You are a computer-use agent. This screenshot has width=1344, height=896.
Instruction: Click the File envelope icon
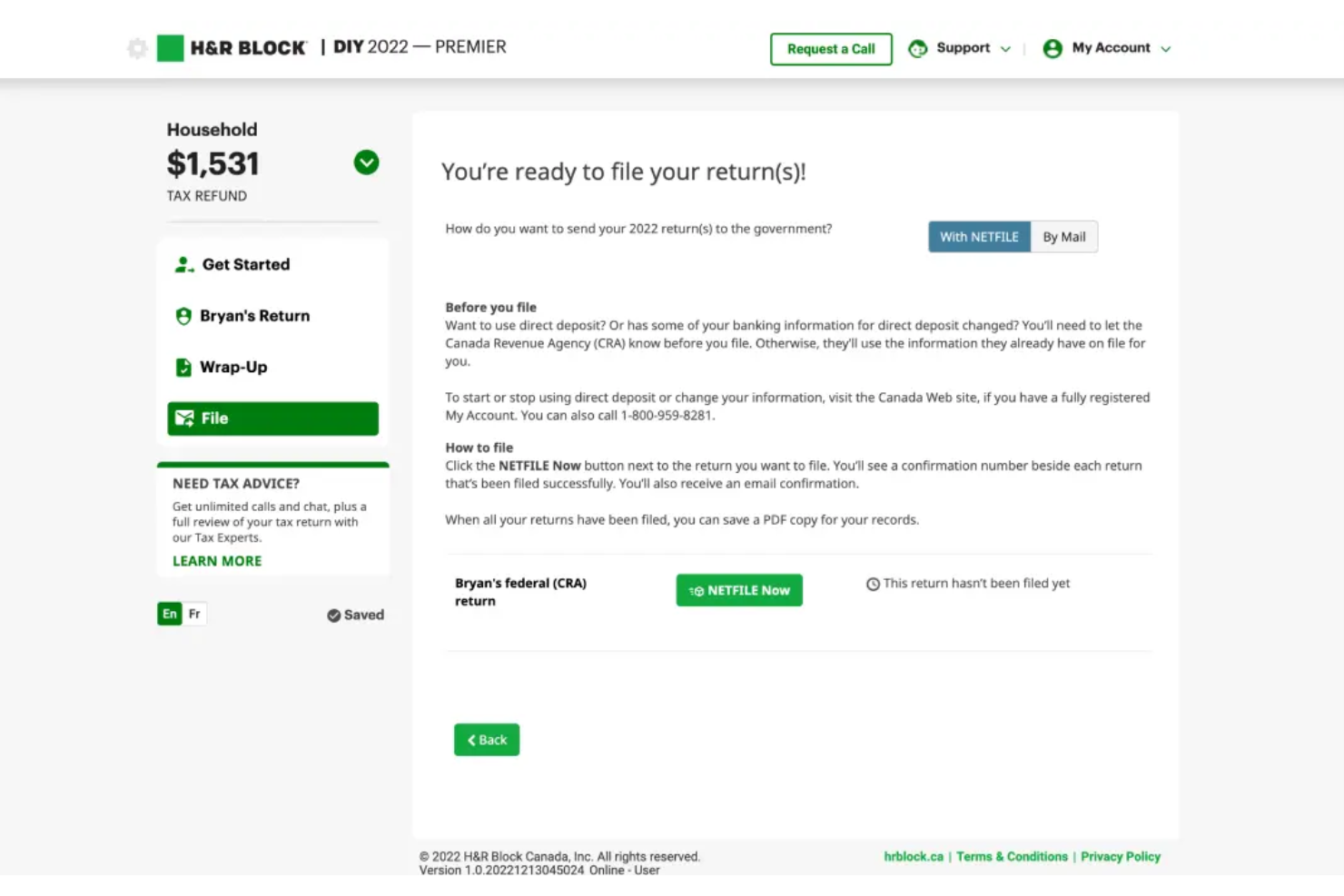tap(183, 418)
